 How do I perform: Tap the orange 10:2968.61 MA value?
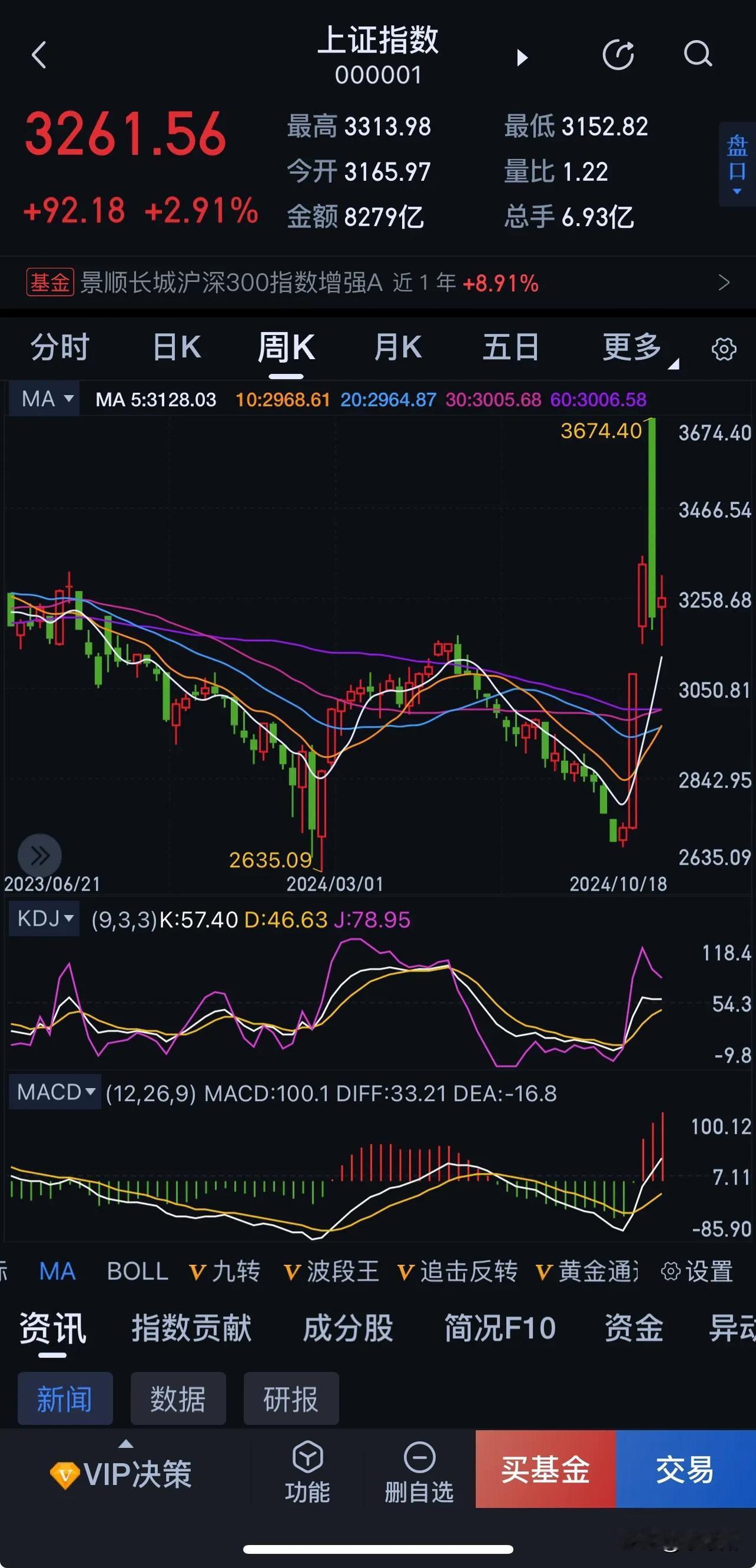282,400
